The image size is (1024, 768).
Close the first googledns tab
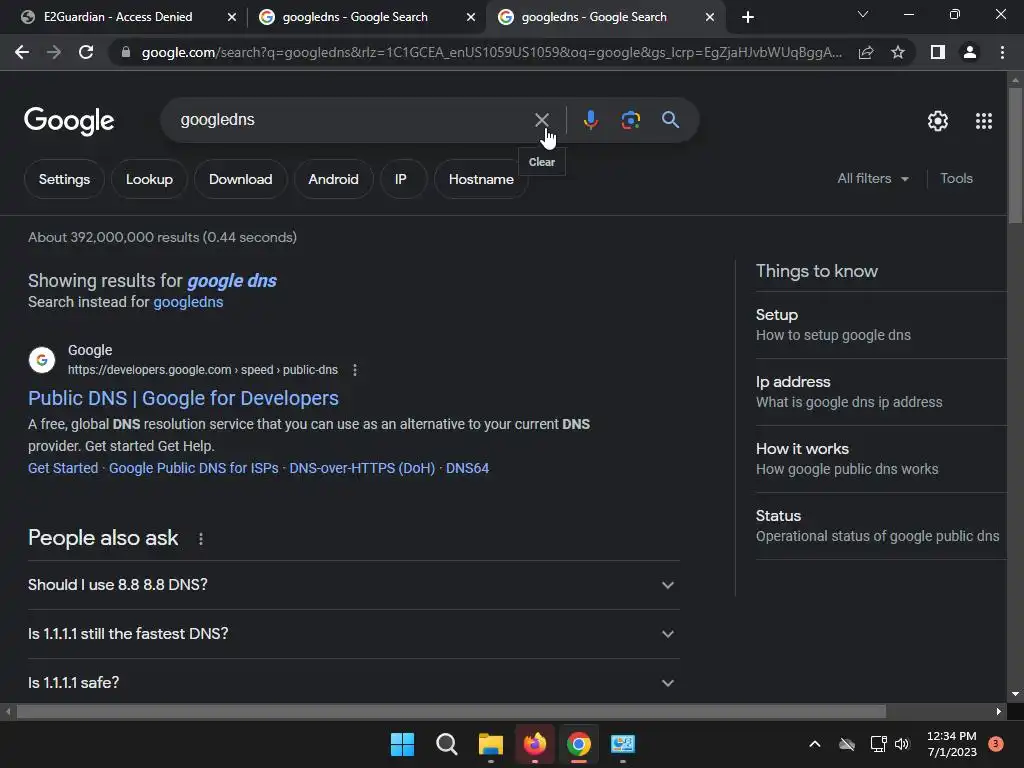(x=471, y=17)
